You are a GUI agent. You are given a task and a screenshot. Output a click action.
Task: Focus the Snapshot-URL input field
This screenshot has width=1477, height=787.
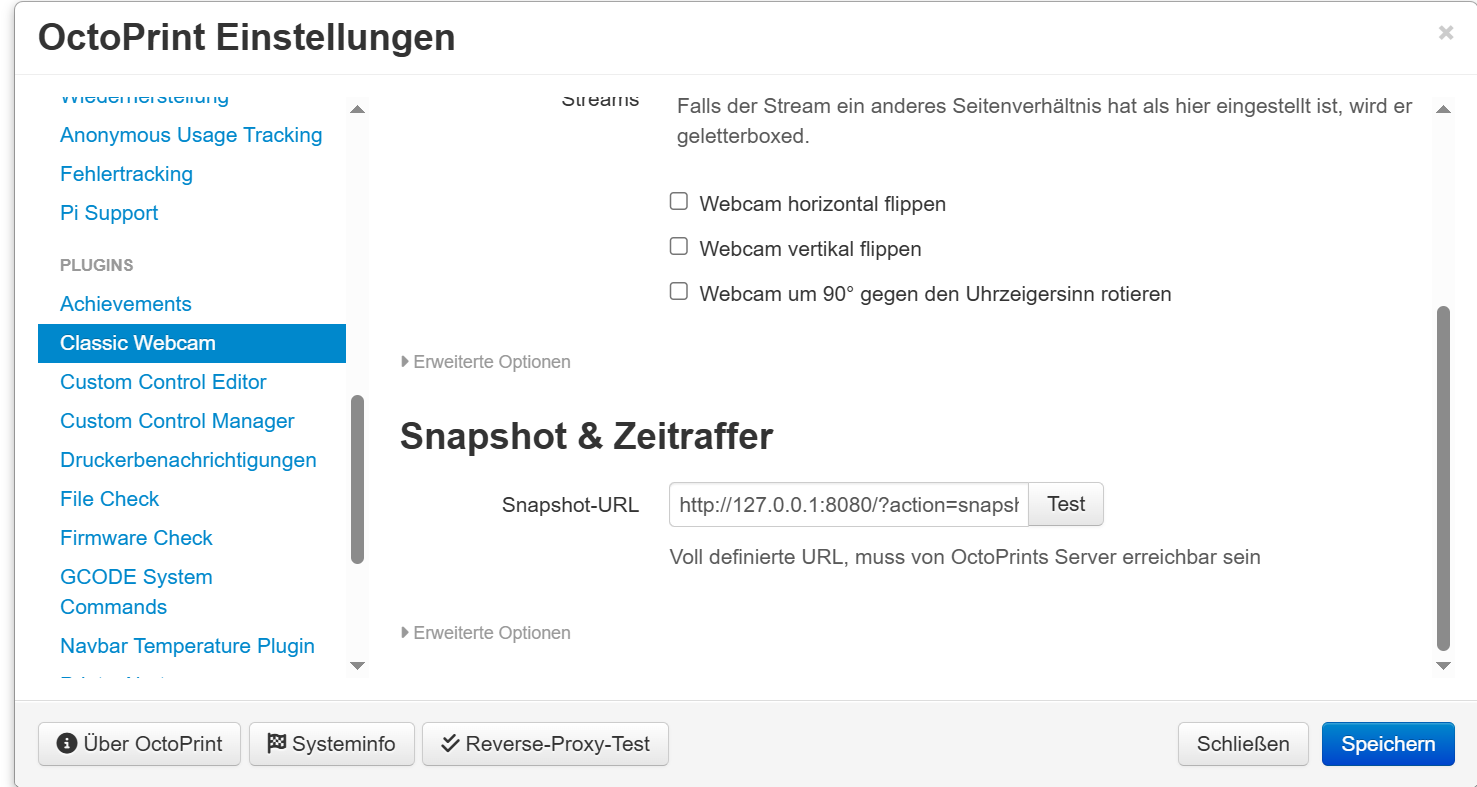point(849,505)
